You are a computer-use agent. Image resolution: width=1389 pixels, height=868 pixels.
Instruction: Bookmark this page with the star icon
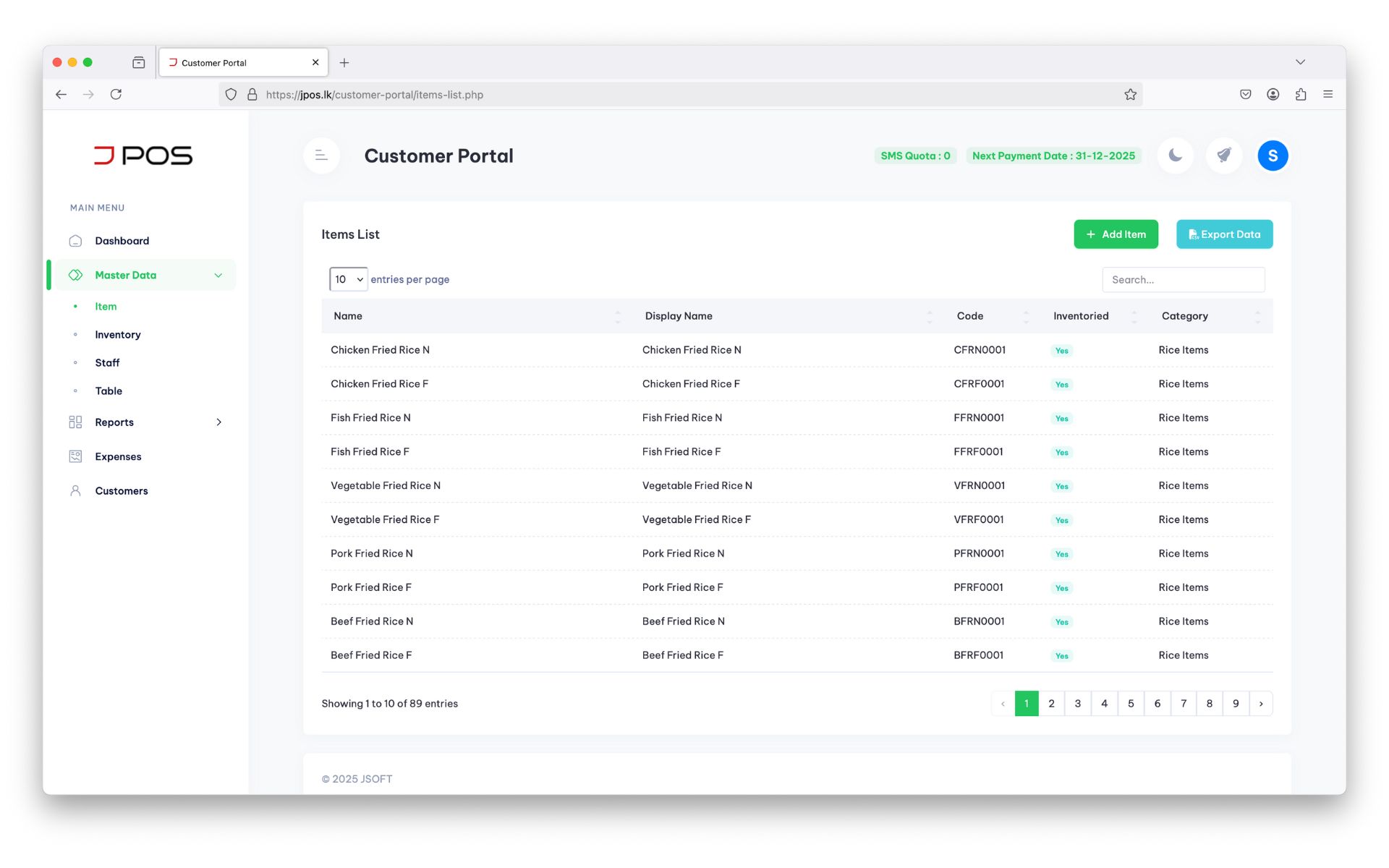click(x=1130, y=95)
